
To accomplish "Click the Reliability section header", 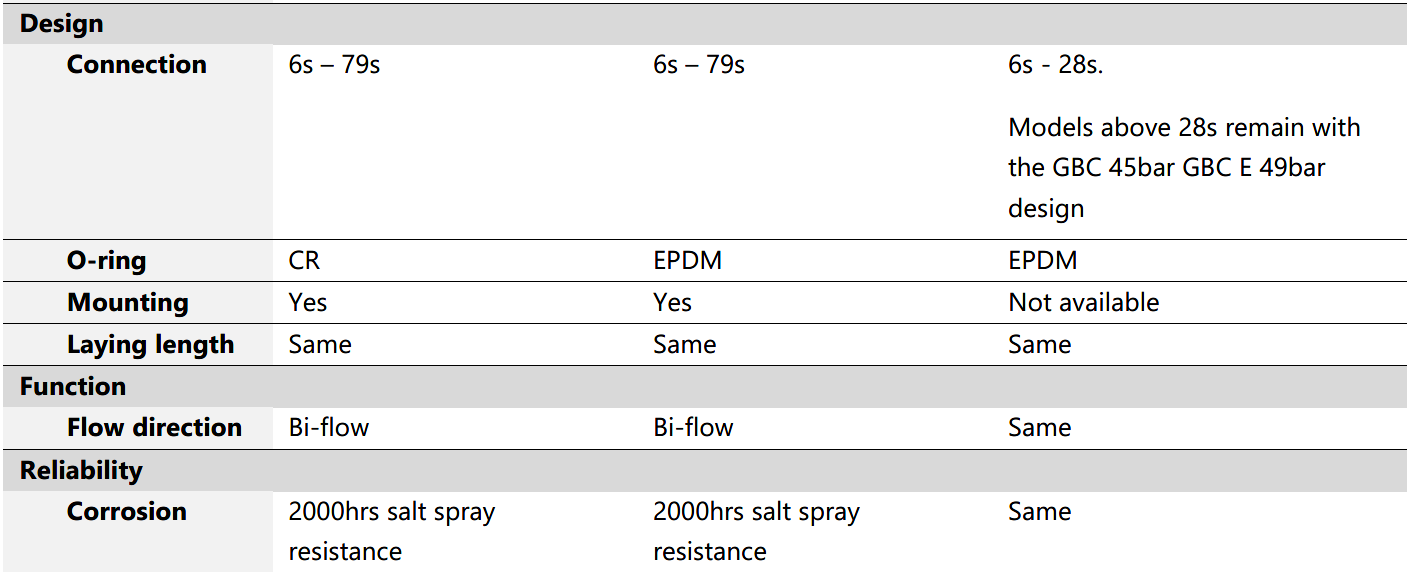I will tap(81, 470).
